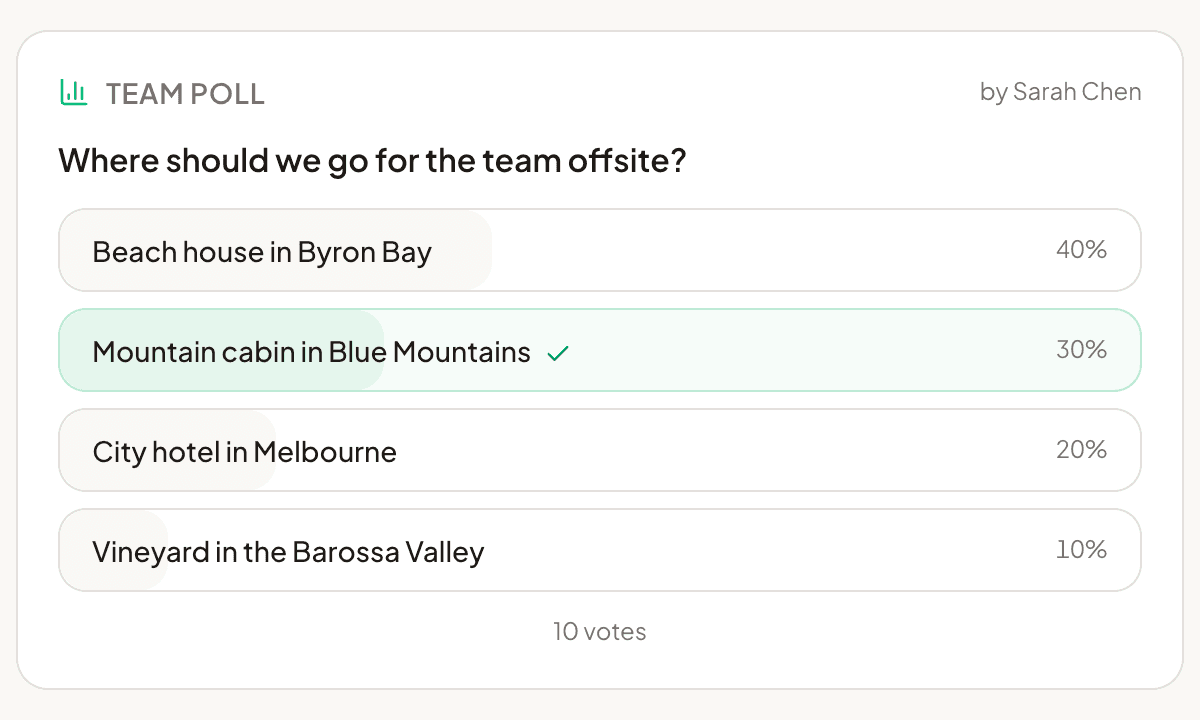
Task: Click the 40% result for Byron Bay
Action: click(x=1081, y=250)
